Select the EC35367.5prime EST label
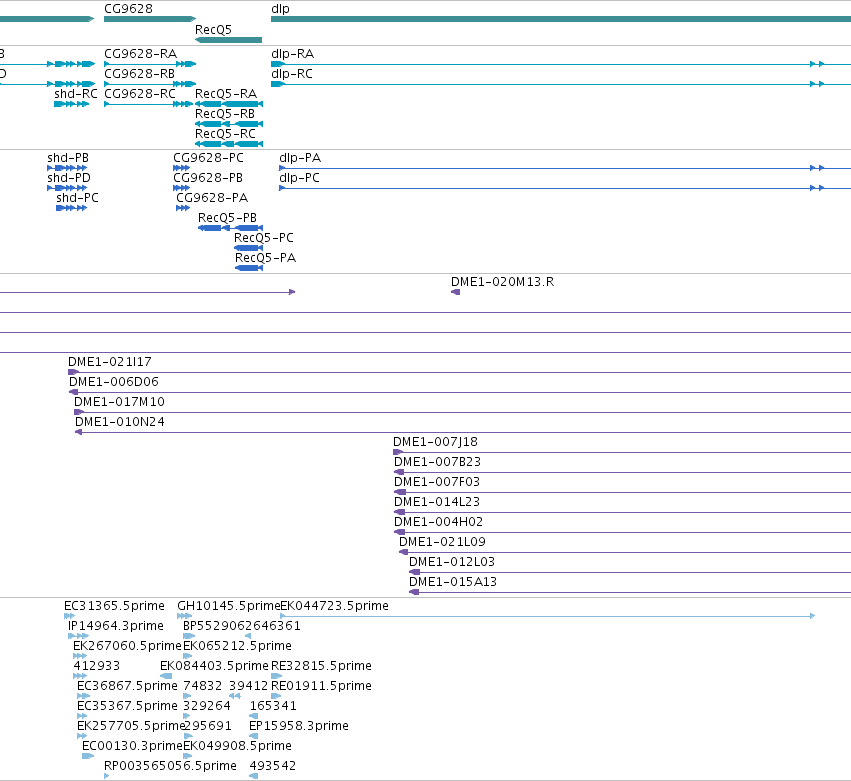Screen dimensions: 851x781 click(127, 707)
